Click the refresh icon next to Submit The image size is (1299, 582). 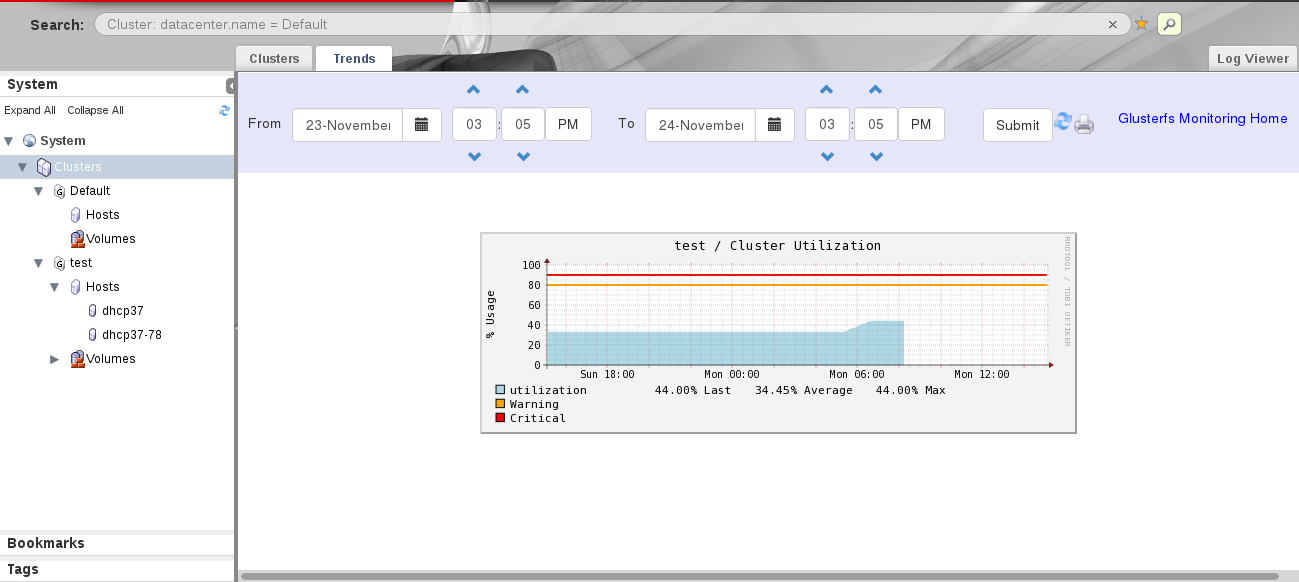click(x=1064, y=123)
